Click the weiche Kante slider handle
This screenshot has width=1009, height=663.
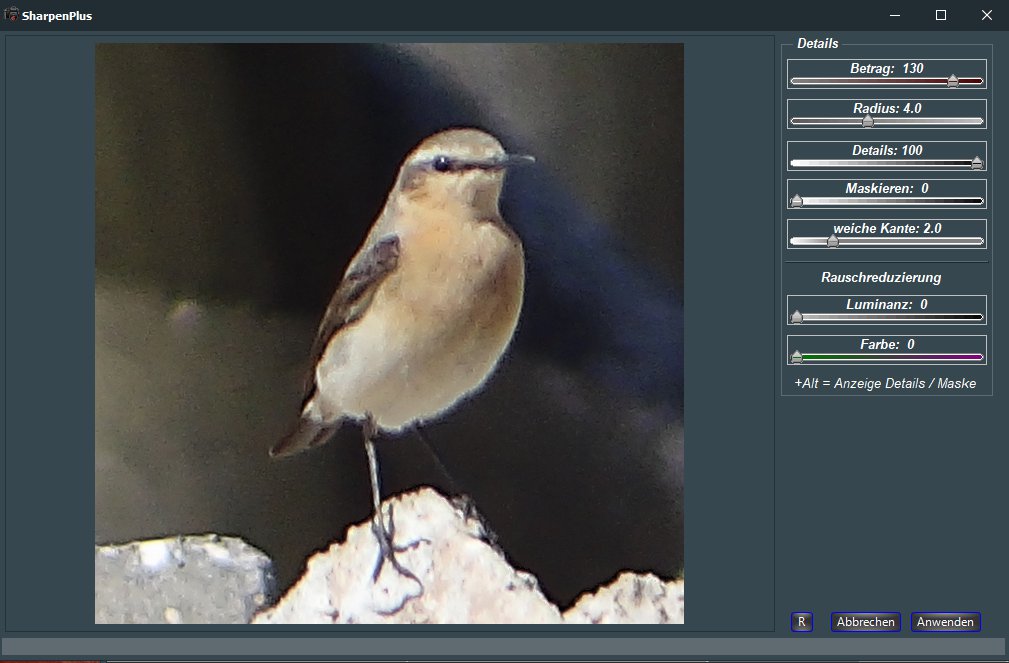tap(832, 241)
